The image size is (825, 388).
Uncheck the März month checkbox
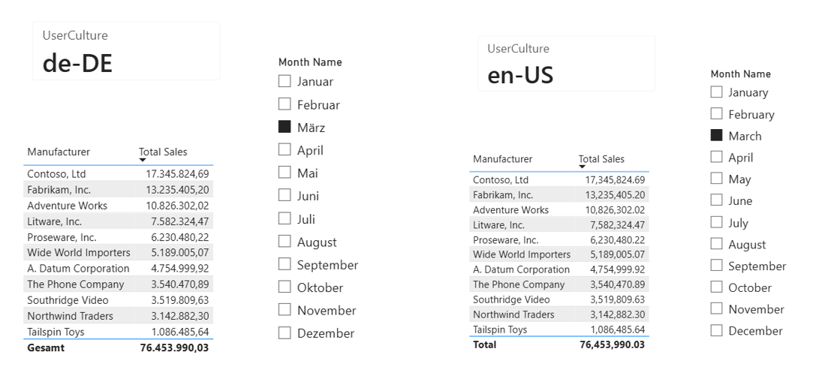(285, 127)
